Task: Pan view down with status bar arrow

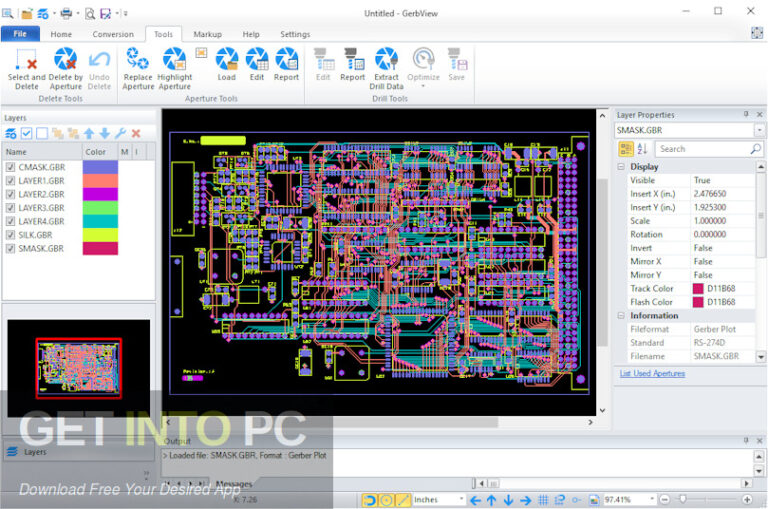Action: coord(508,500)
